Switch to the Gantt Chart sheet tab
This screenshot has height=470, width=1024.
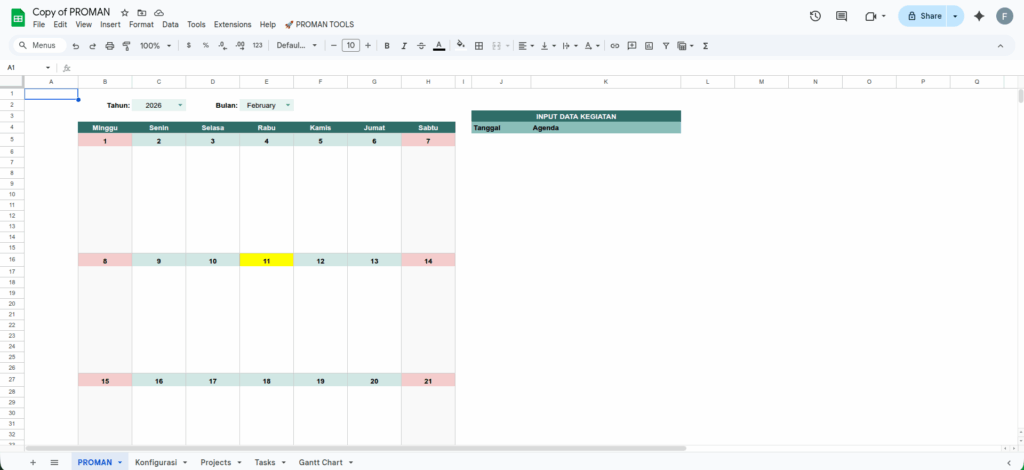[320, 462]
